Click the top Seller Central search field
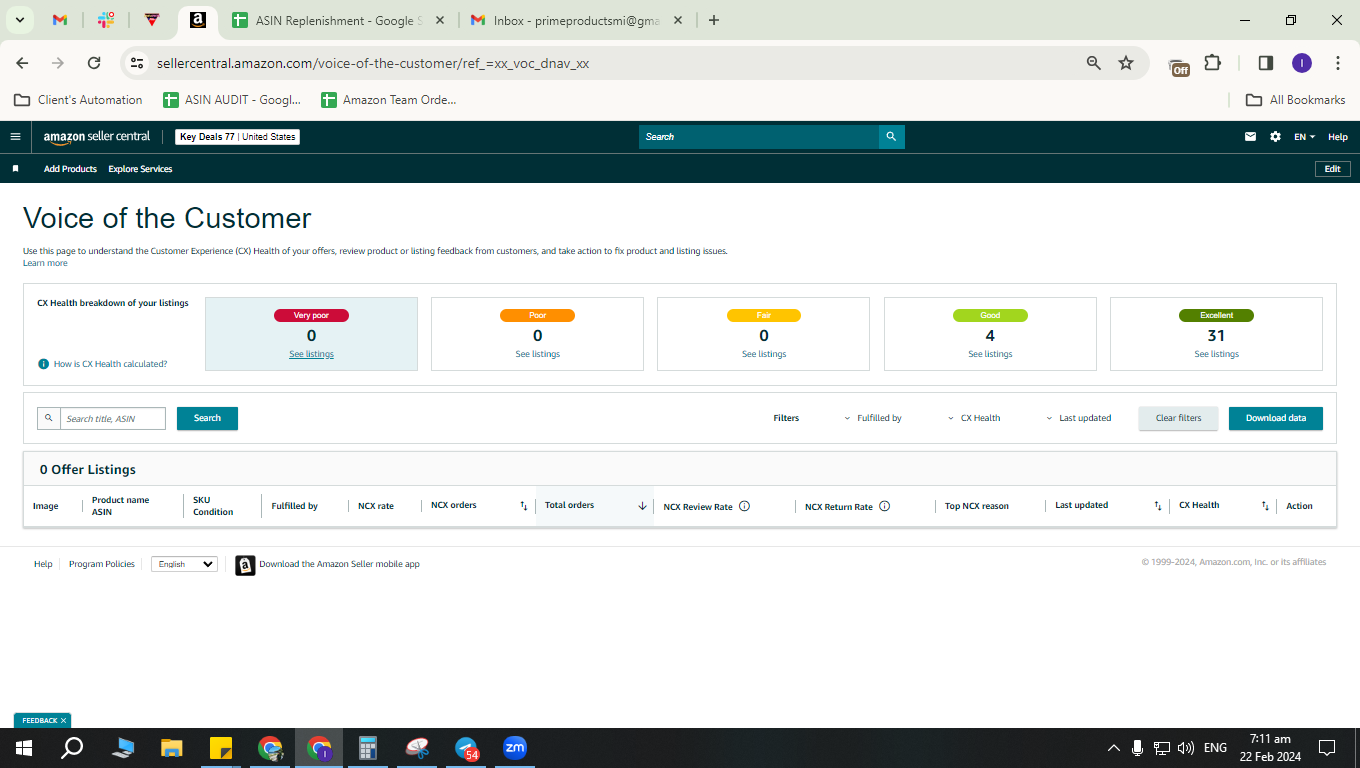 click(759, 137)
